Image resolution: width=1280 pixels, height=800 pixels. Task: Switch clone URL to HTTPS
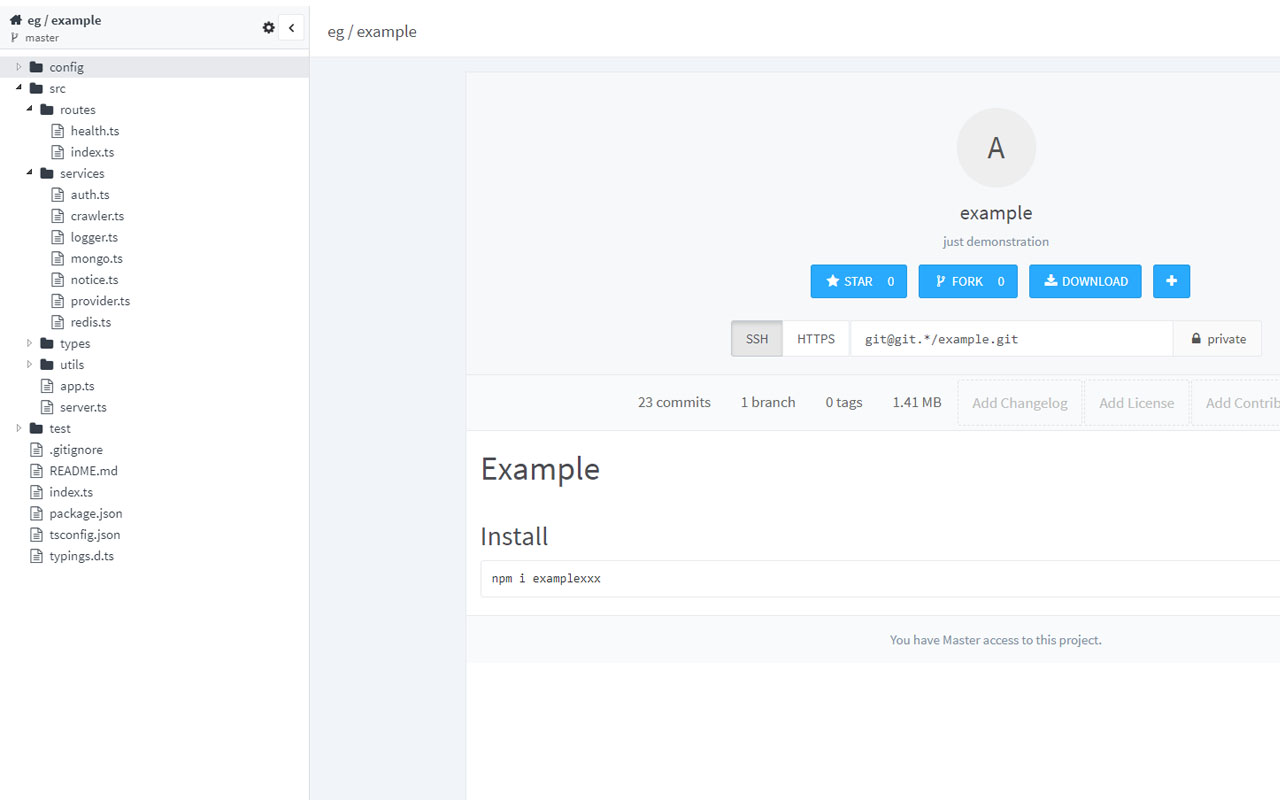coord(816,339)
